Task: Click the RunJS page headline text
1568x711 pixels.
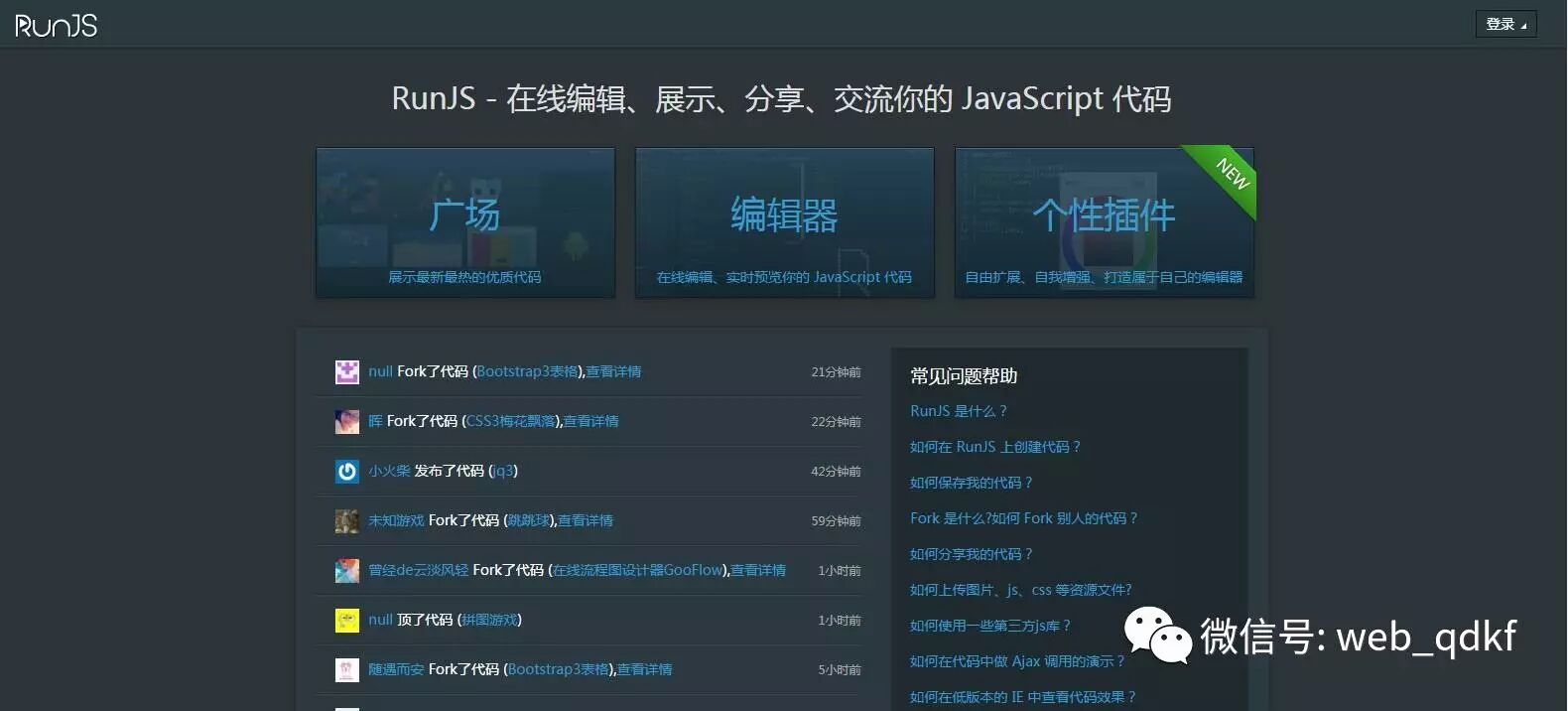Action: [x=782, y=98]
